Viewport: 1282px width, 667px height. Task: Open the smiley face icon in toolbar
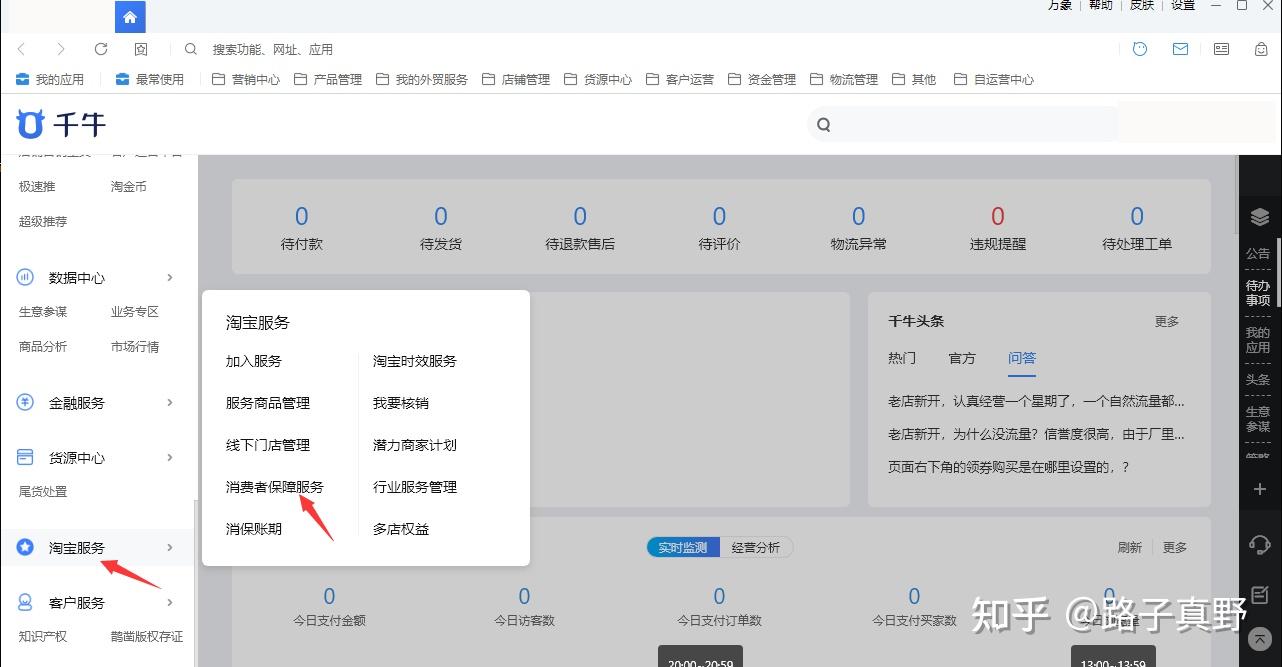click(1140, 48)
